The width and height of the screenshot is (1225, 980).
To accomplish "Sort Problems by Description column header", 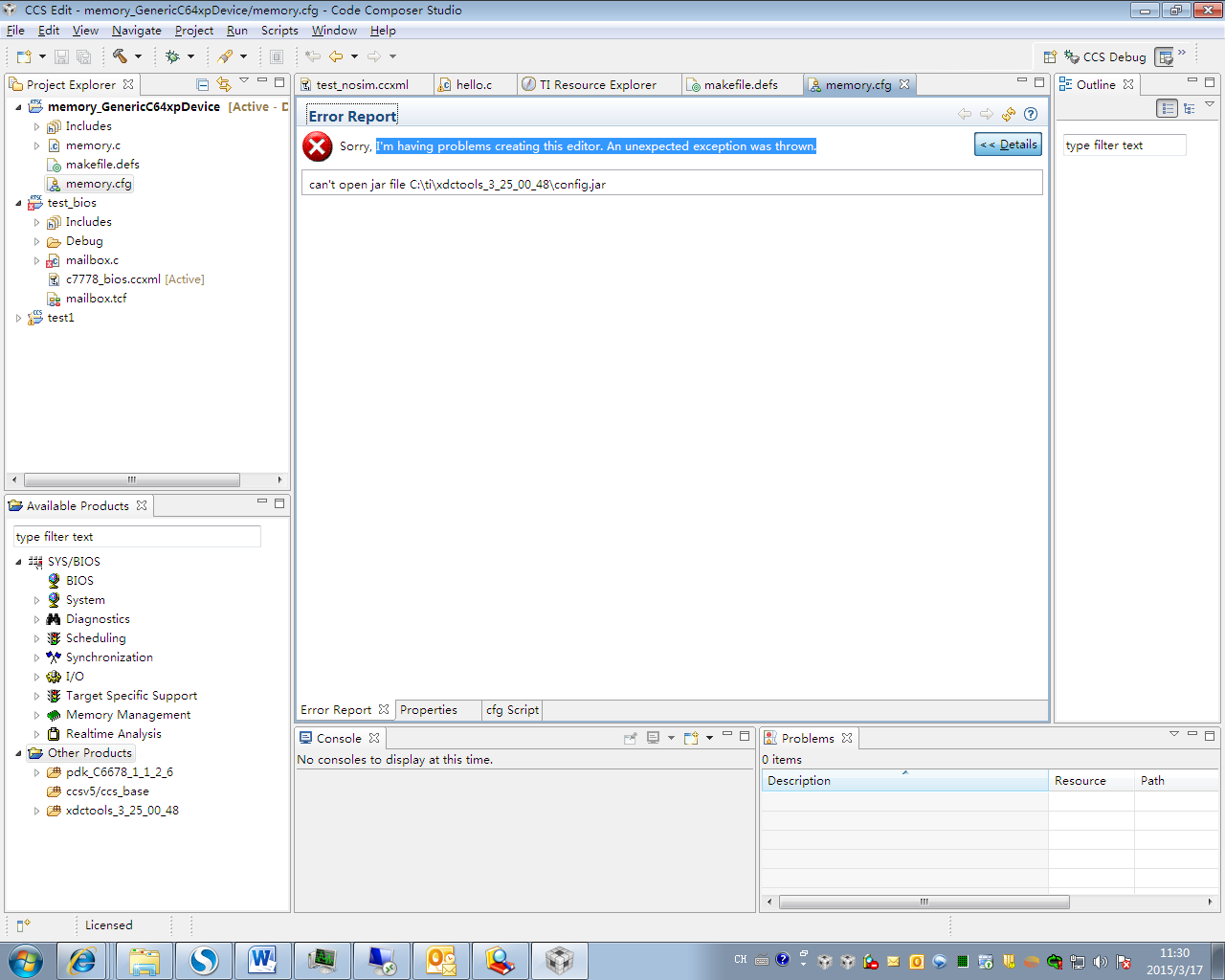I will [x=904, y=781].
